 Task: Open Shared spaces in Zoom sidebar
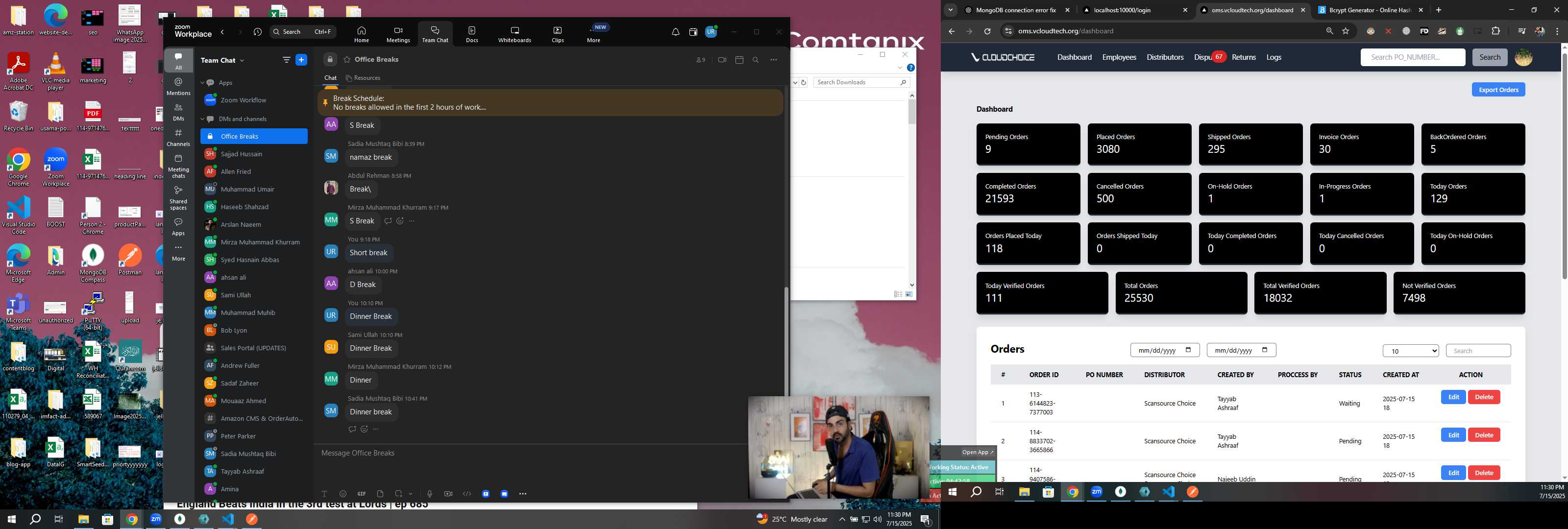(178, 198)
